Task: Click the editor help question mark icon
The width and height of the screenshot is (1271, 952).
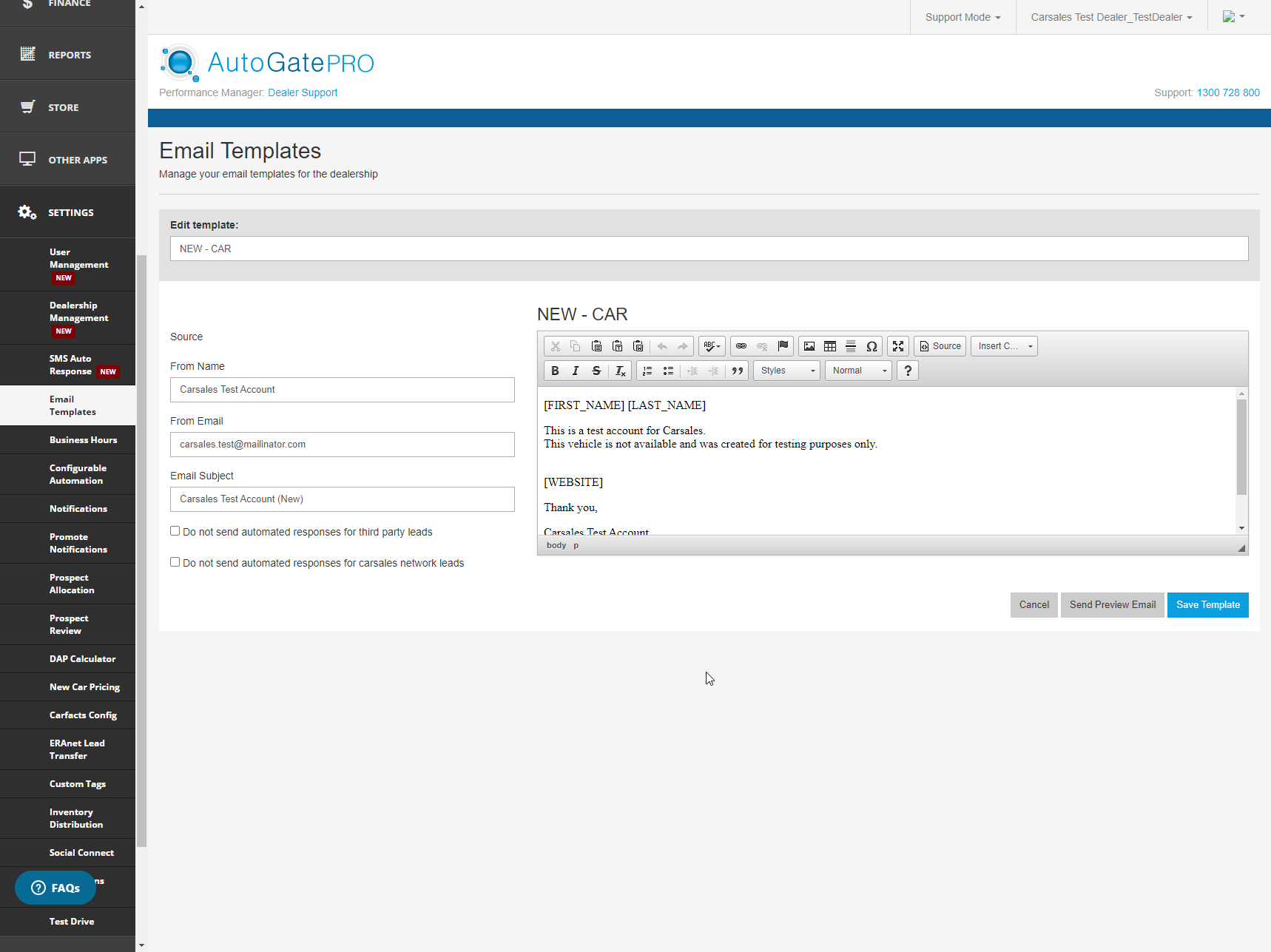Action: point(908,371)
